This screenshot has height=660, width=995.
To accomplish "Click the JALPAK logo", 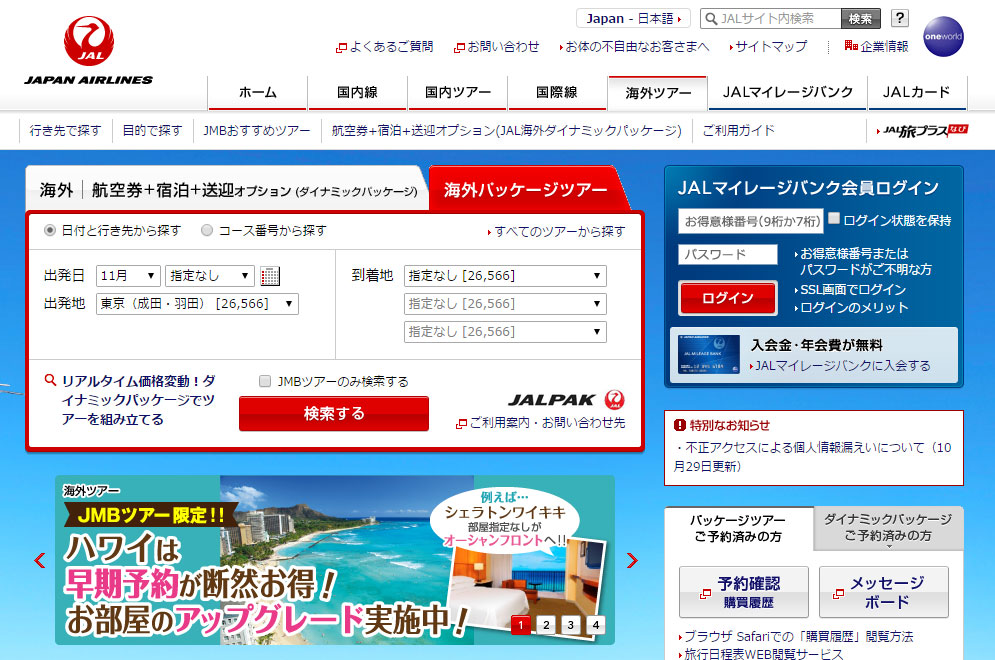I will point(566,399).
